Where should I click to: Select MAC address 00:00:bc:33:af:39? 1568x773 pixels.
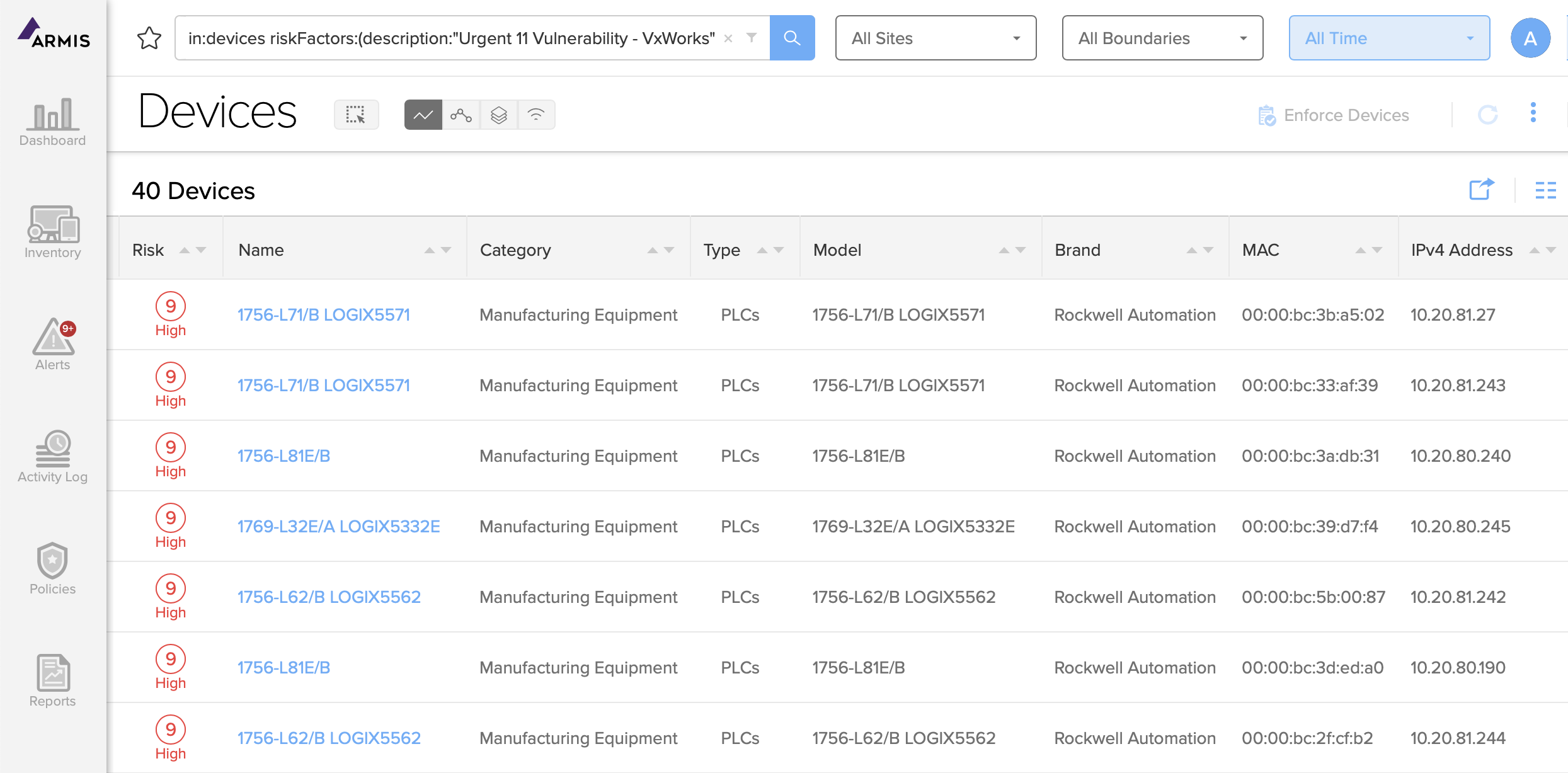[1310, 386]
